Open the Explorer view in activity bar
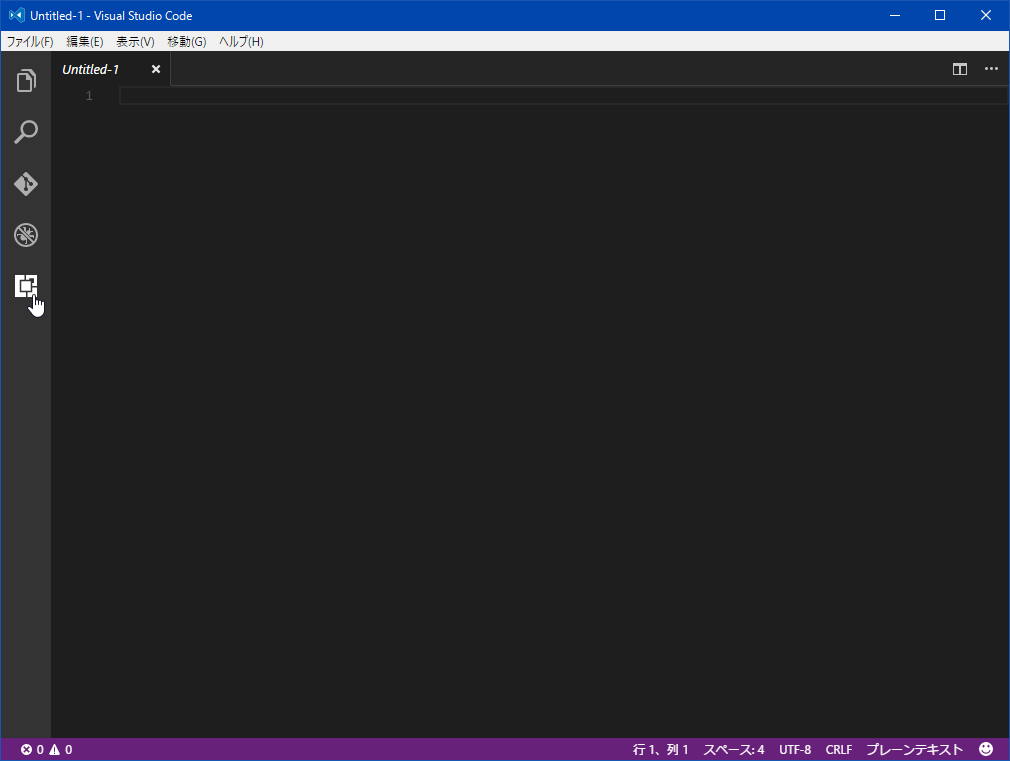1010x761 pixels. (26, 81)
